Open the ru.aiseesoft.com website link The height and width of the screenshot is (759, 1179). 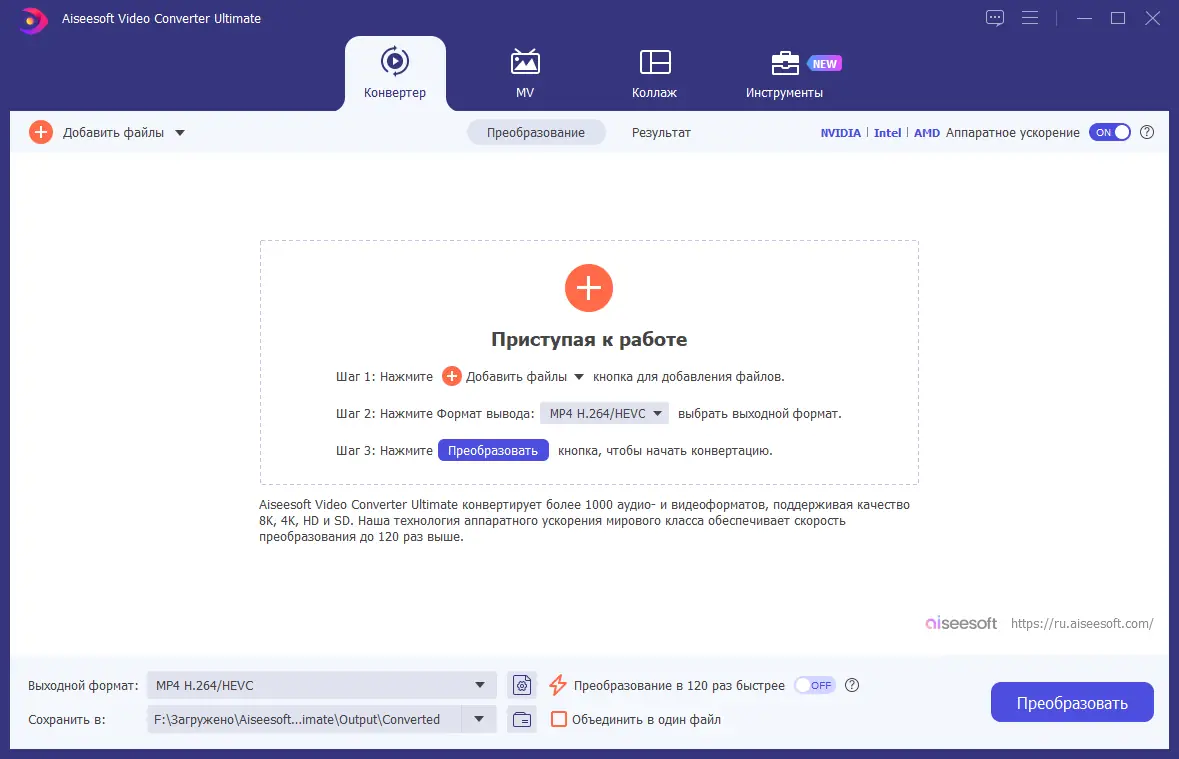1081,623
